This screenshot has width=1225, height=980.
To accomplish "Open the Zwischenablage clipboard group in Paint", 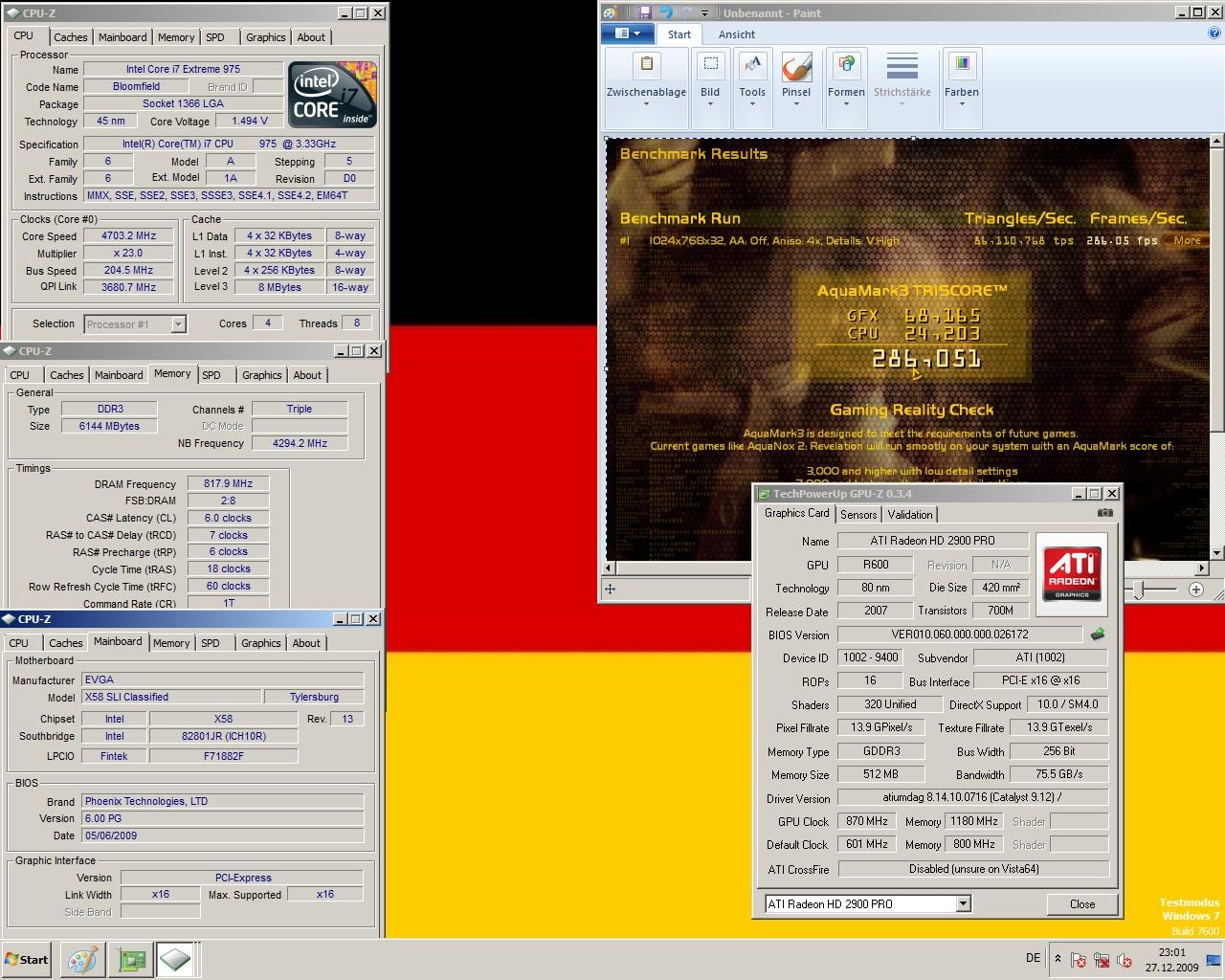I will coord(646,86).
